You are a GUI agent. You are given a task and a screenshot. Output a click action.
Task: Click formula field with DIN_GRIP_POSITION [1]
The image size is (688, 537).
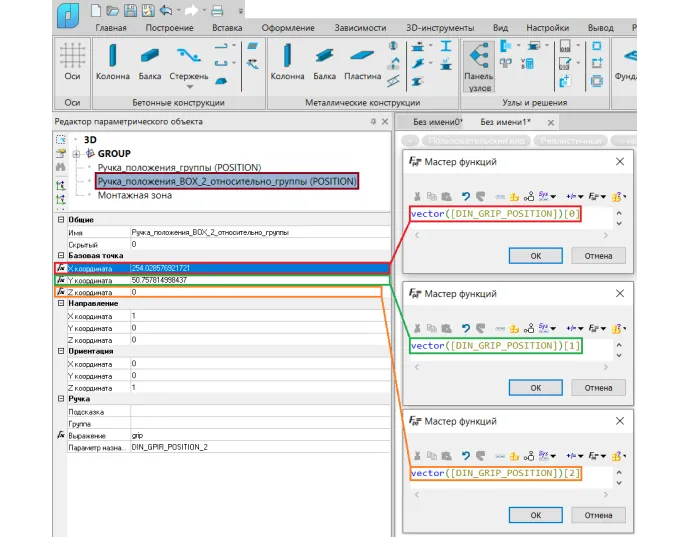coord(495,346)
